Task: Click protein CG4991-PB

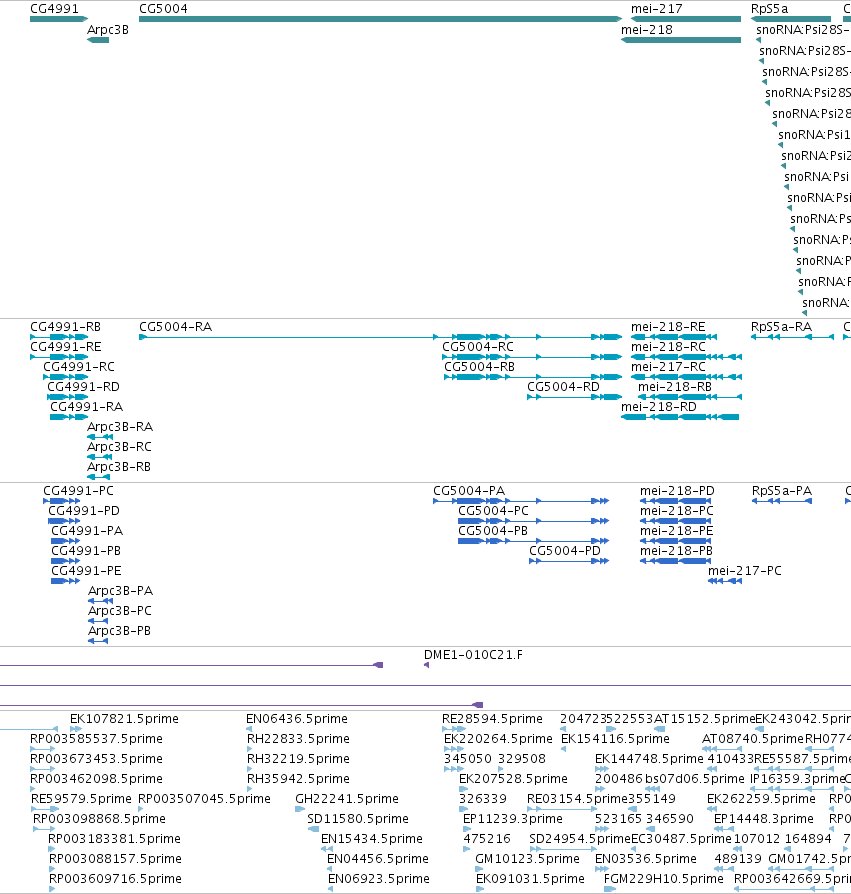Action: coord(86,551)
